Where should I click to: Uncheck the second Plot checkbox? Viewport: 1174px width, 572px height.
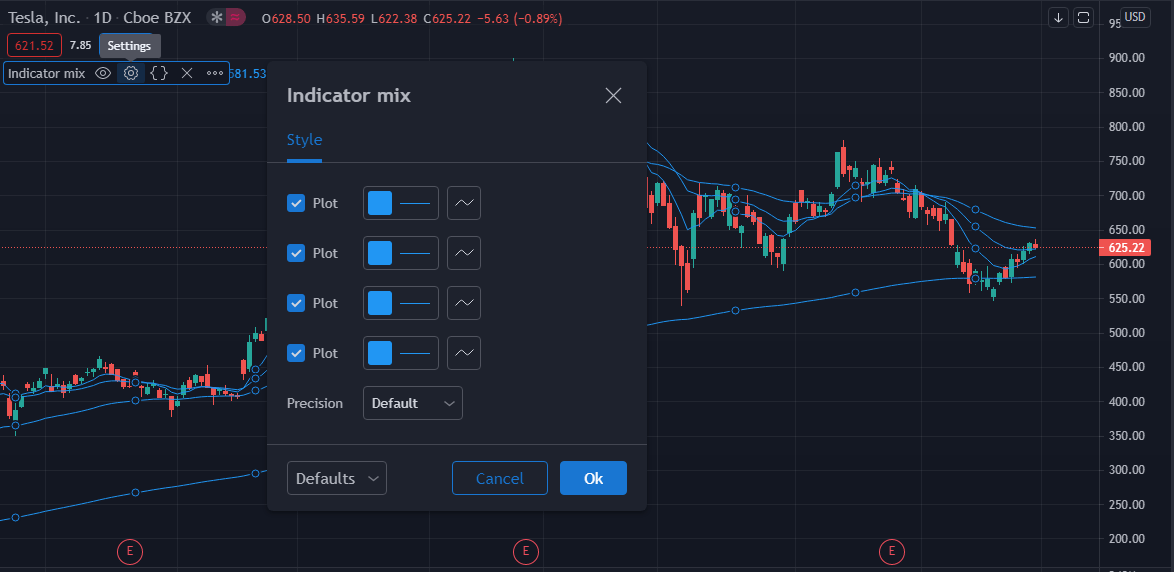pos(296,253)
